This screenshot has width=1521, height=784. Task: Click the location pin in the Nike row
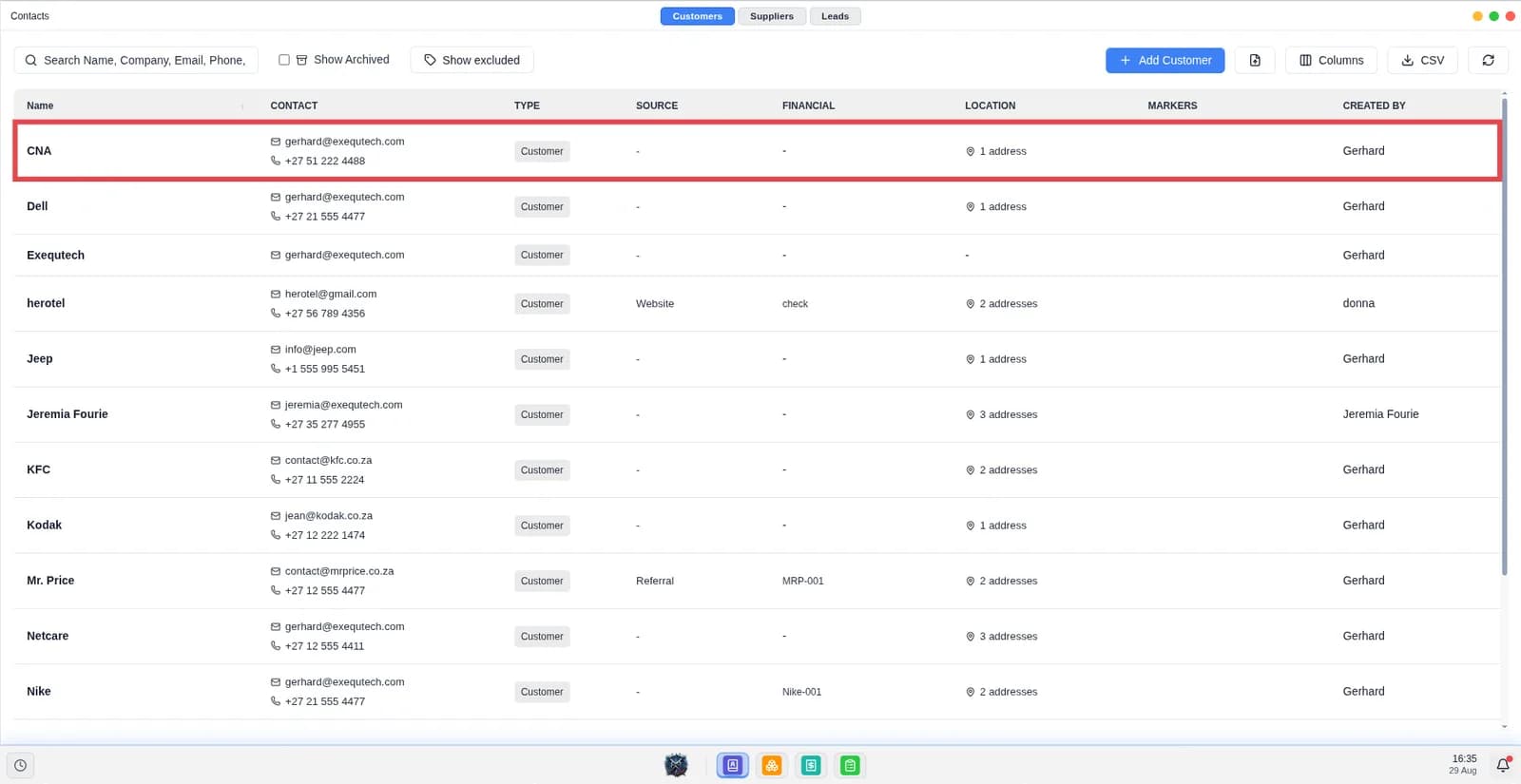(x=971, y=692)
